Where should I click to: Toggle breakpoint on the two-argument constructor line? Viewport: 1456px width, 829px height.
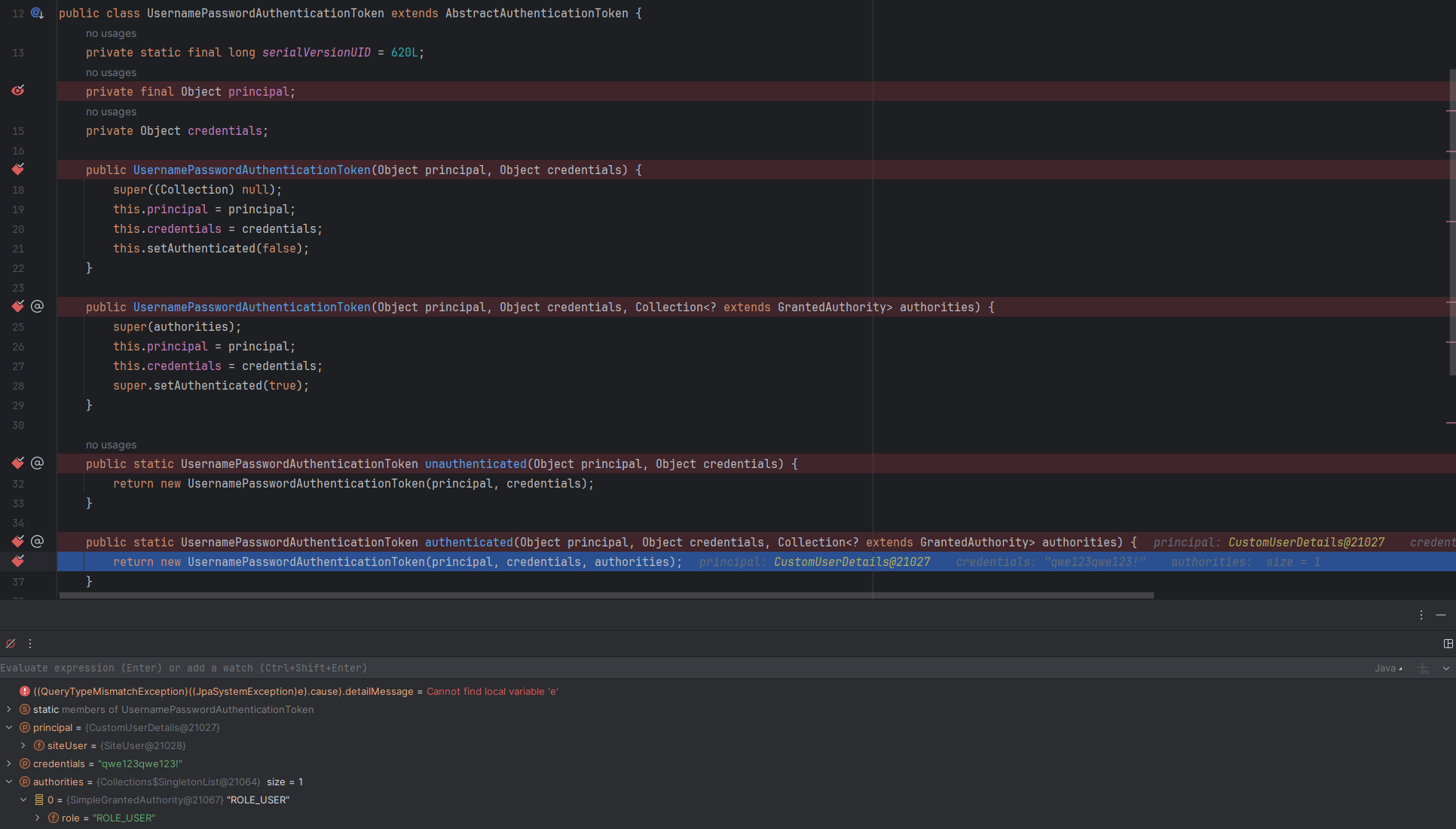(18, 169)
